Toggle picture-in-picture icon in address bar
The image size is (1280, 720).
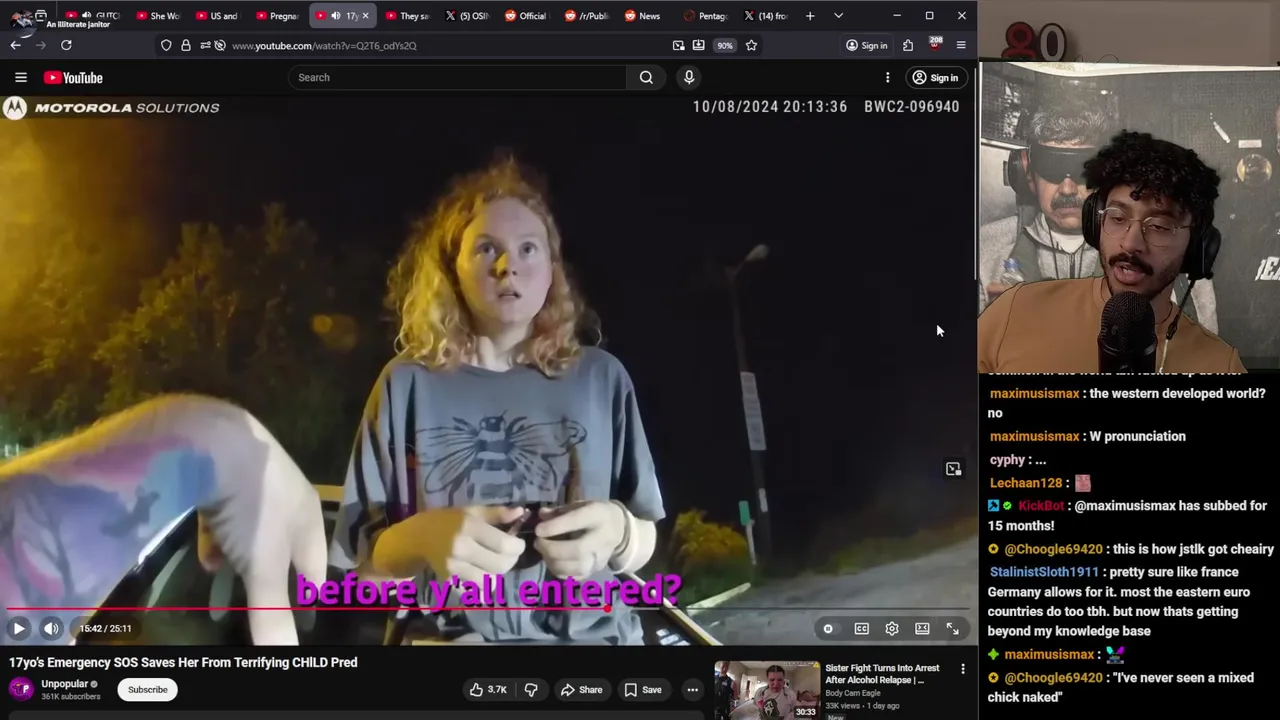click(x=678, y=45)
